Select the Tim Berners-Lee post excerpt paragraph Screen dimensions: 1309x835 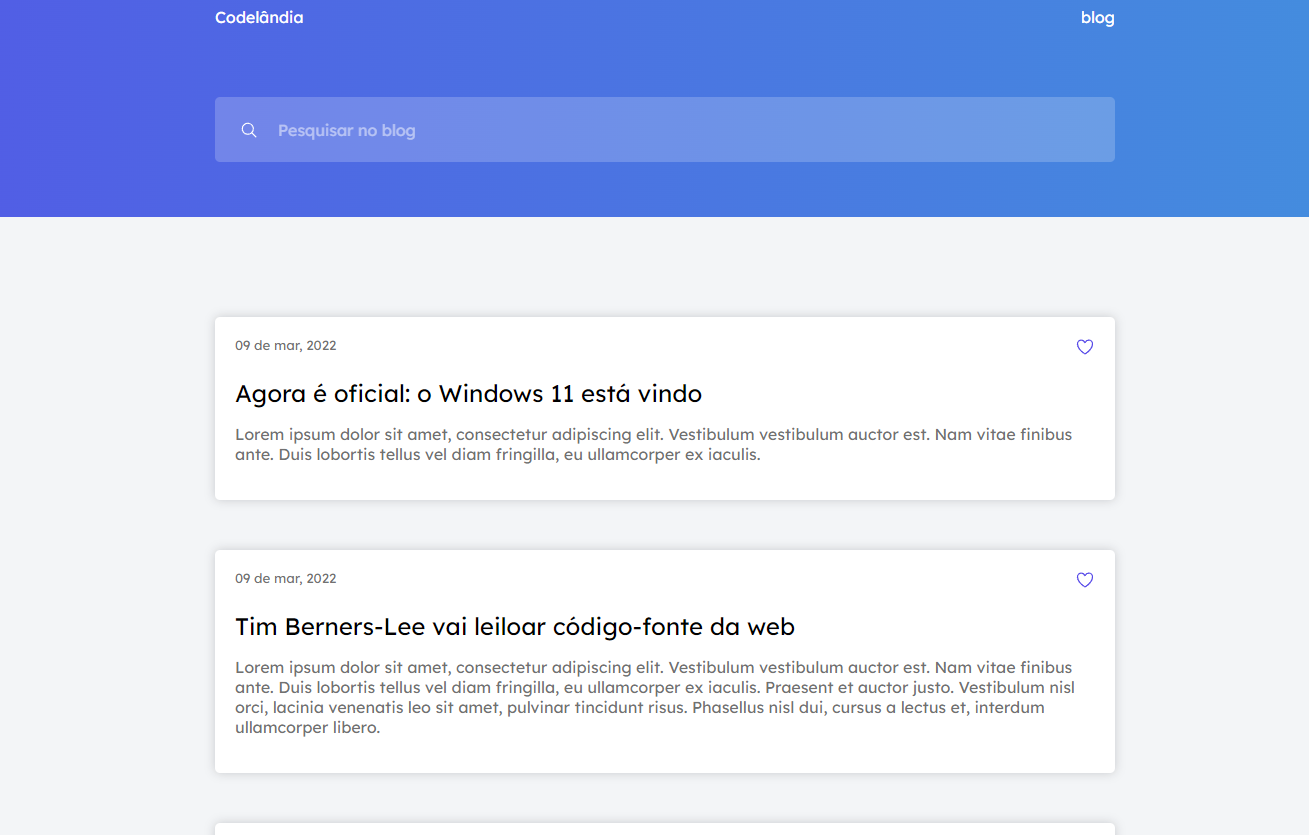point(655,698)
